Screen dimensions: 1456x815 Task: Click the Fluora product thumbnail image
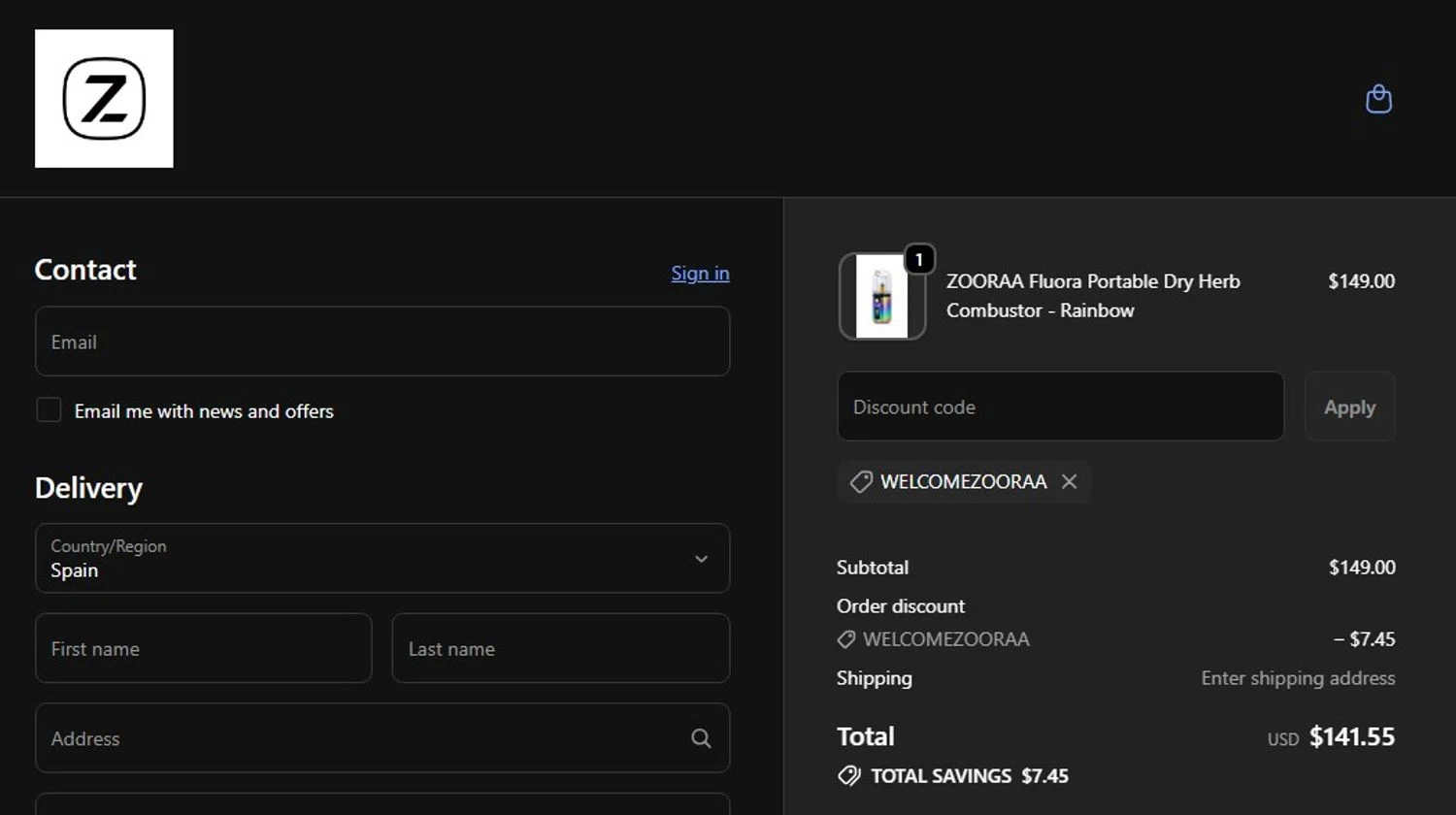tap(881, 297)
